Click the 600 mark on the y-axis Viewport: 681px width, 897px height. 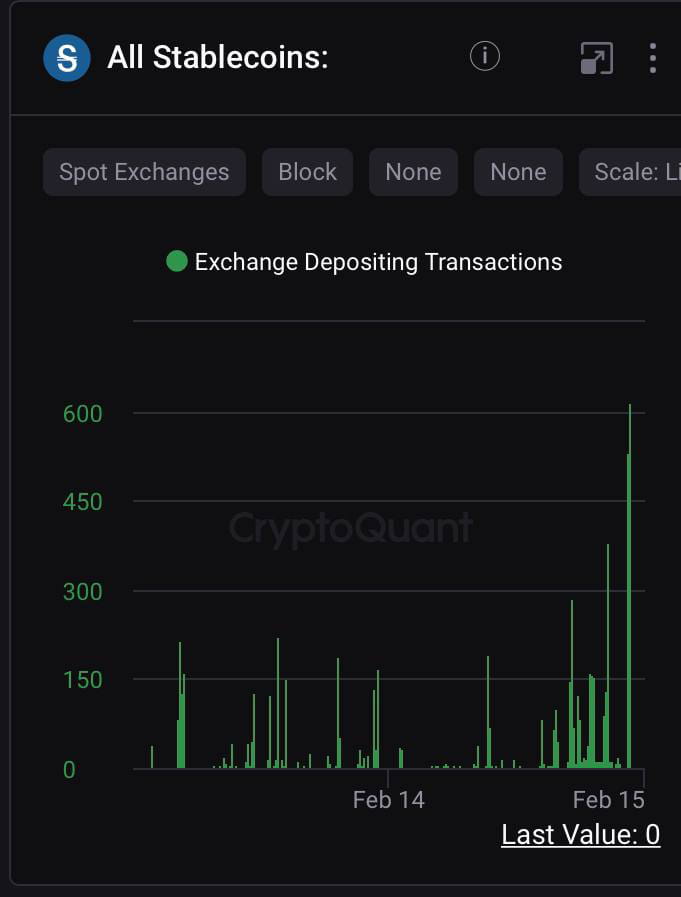(82, 413)
